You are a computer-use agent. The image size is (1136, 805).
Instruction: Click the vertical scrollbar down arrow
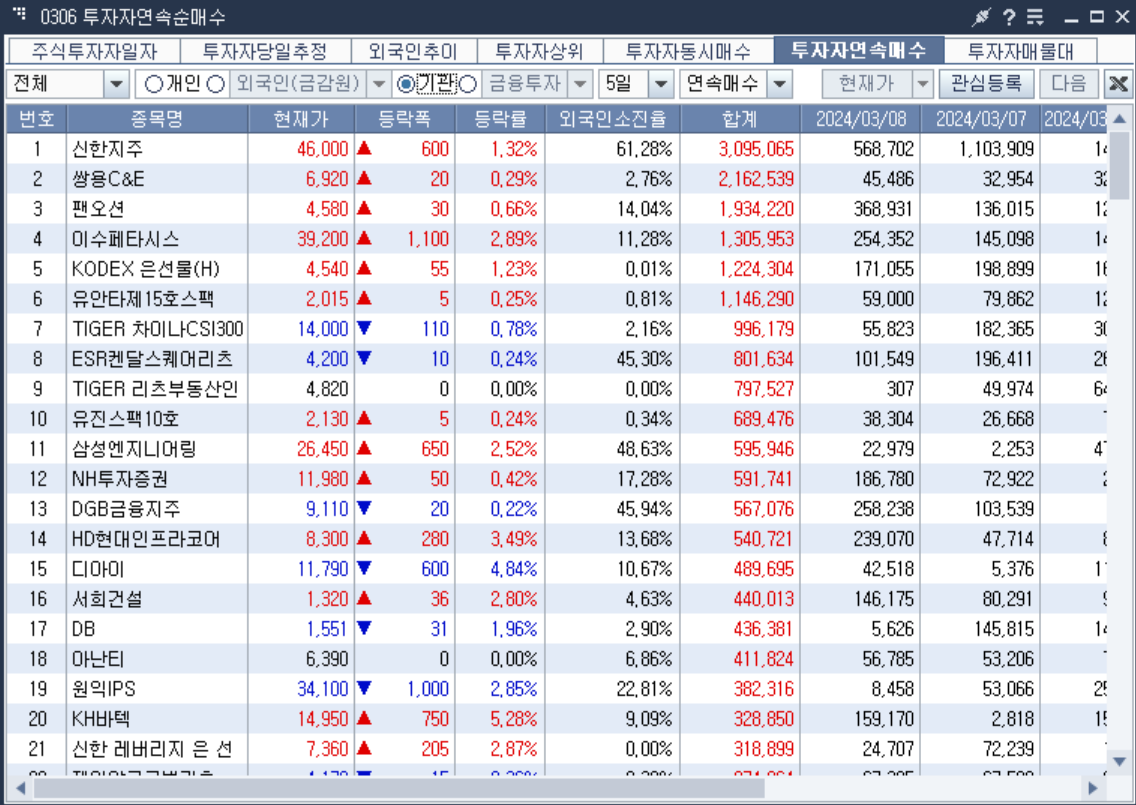(1119, 761)
